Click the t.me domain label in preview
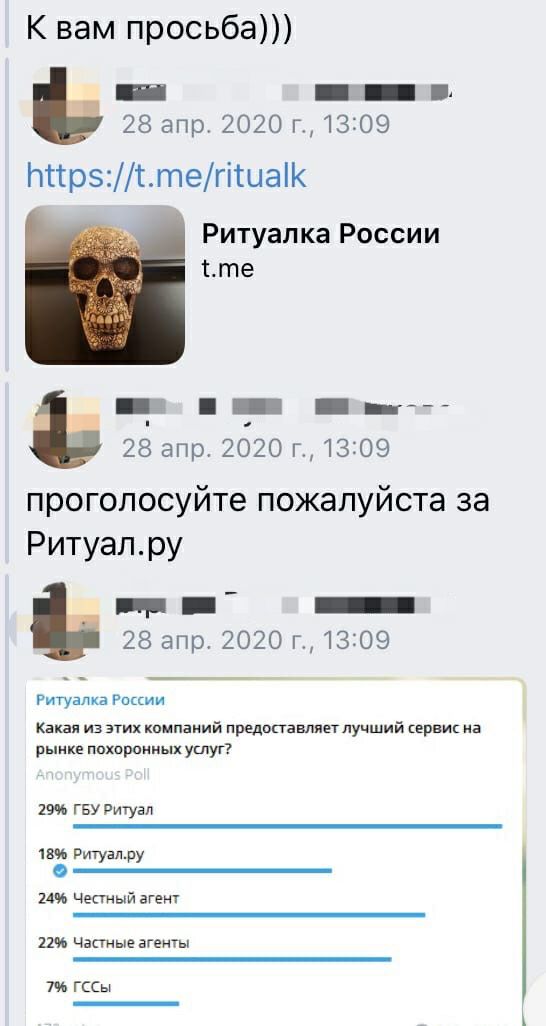546x1026 pixels. tap(227, 268)
